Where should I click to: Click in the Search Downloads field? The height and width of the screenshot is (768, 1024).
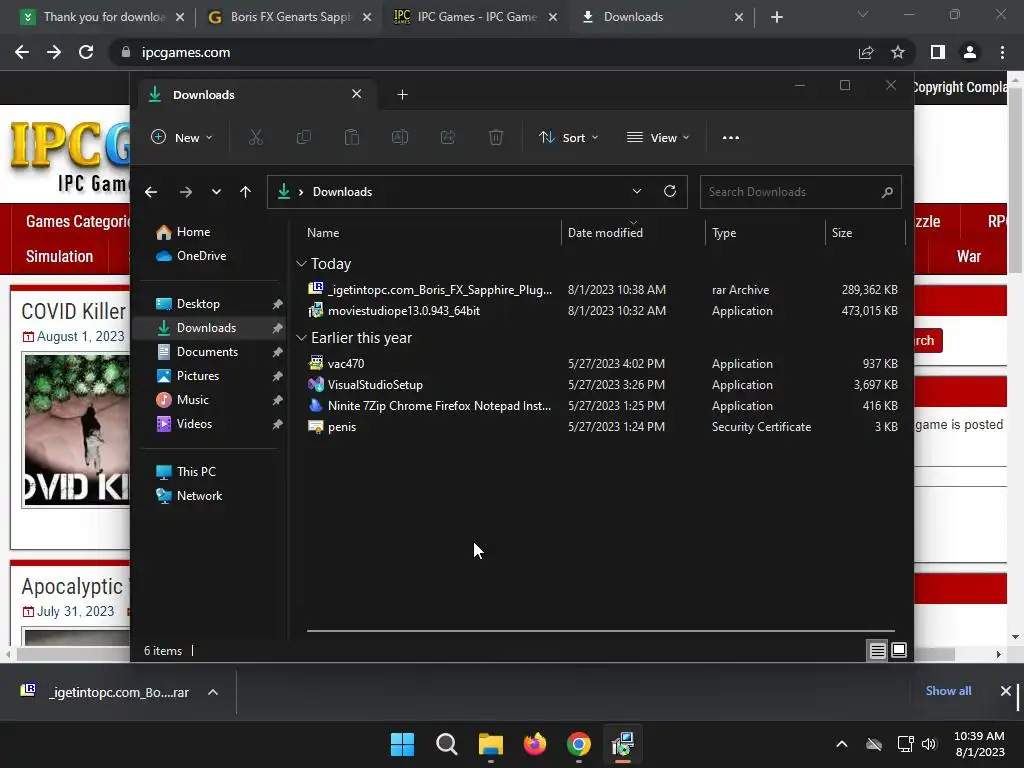[x=790, y=192]
